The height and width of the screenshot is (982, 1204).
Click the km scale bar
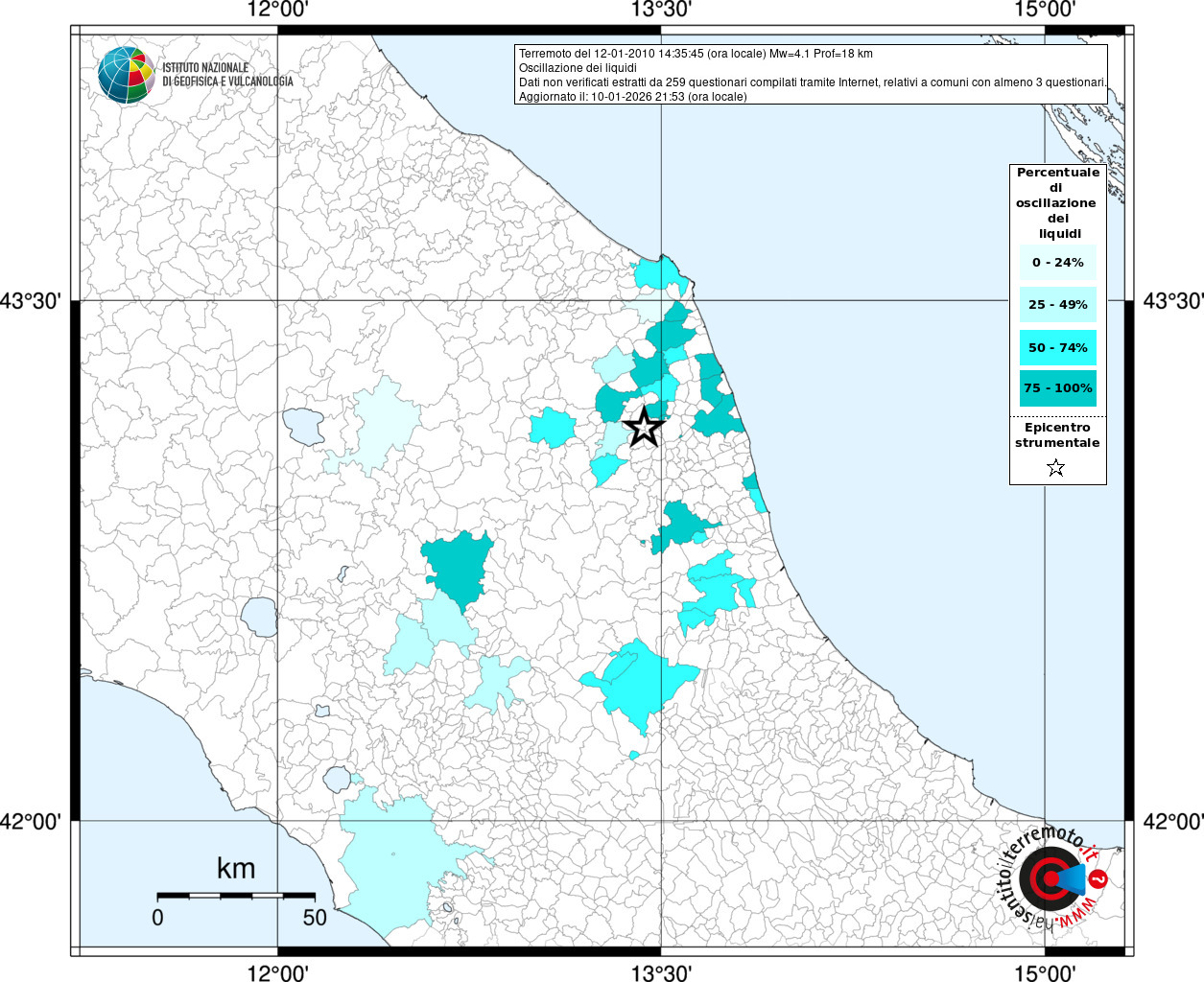click(x=236, y=896)
